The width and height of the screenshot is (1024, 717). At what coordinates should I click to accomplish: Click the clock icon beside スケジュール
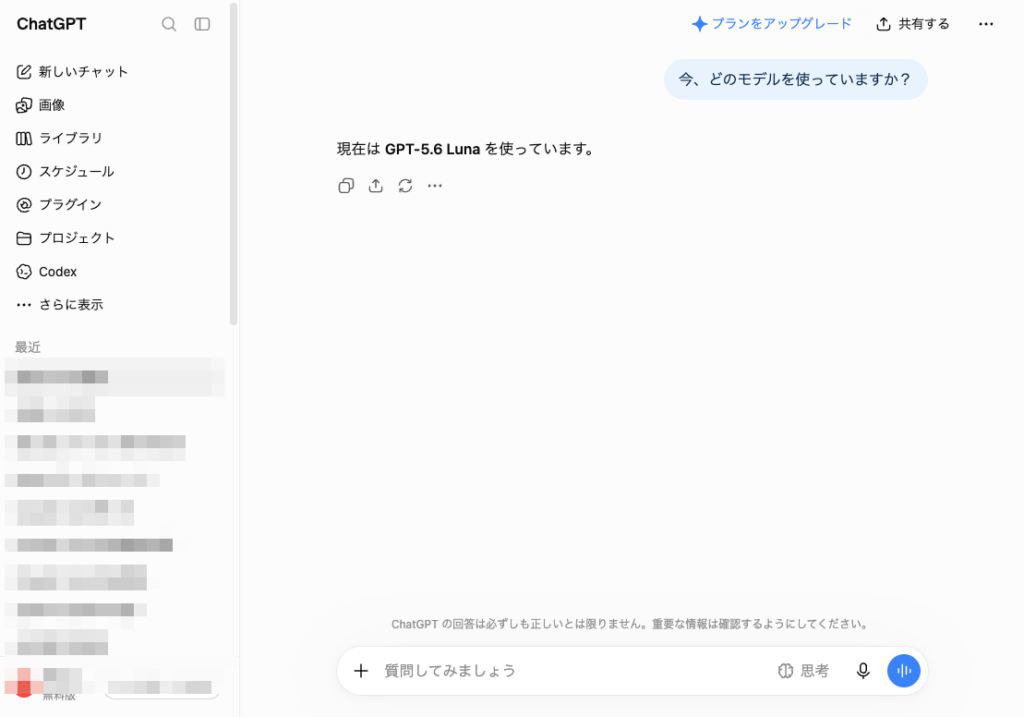[x=24, y=172]
